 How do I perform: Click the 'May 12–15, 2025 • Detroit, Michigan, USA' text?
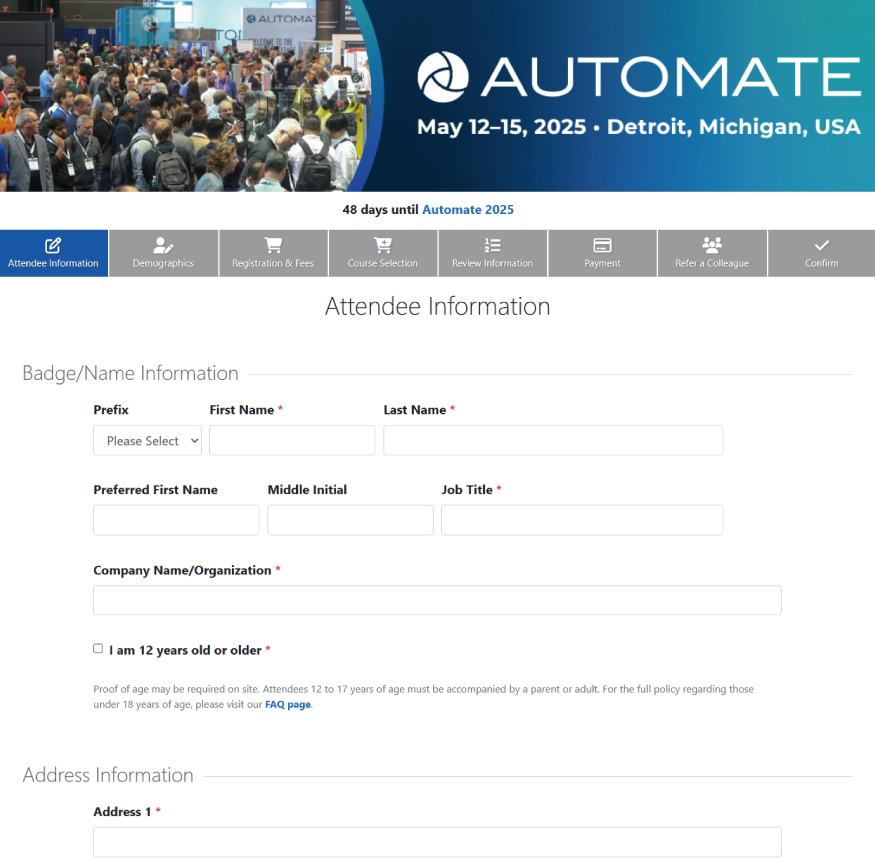[639, 127]
